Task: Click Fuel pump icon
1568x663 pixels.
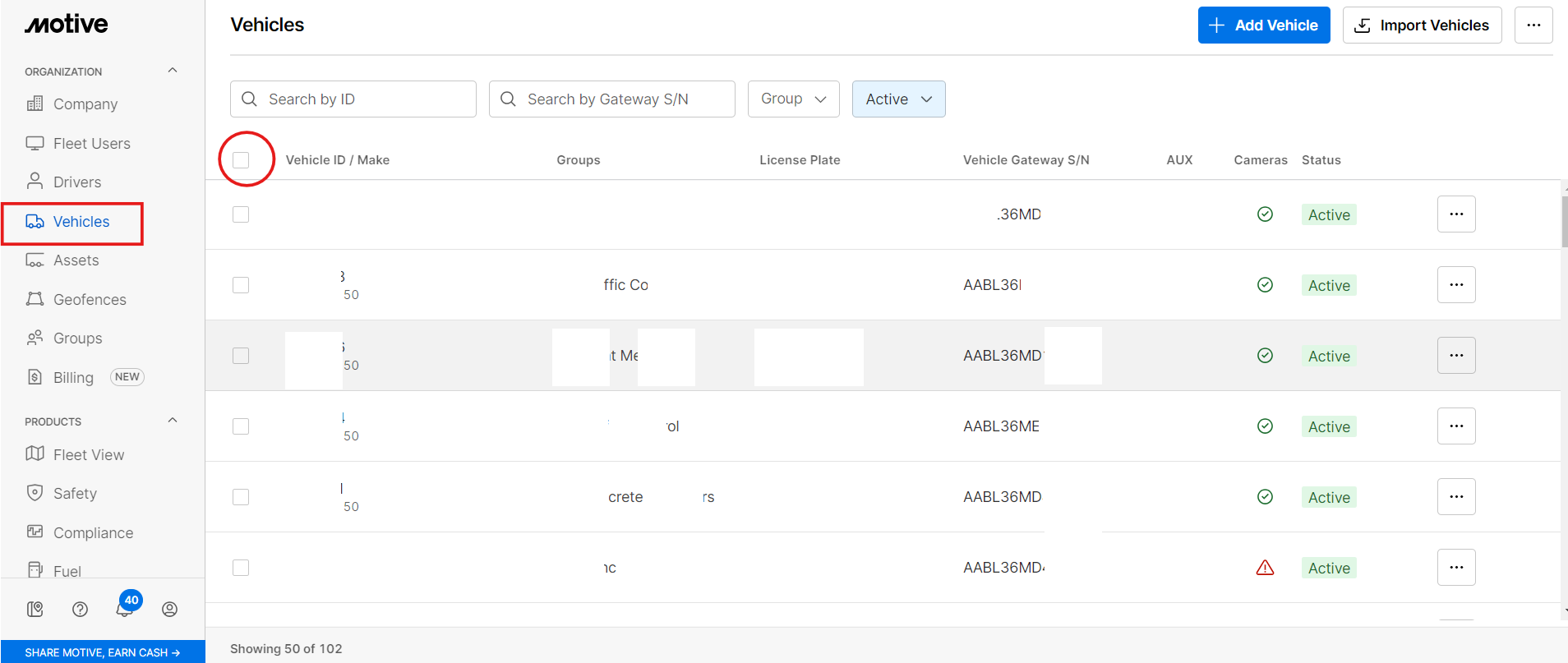Action: pos(35,569)
